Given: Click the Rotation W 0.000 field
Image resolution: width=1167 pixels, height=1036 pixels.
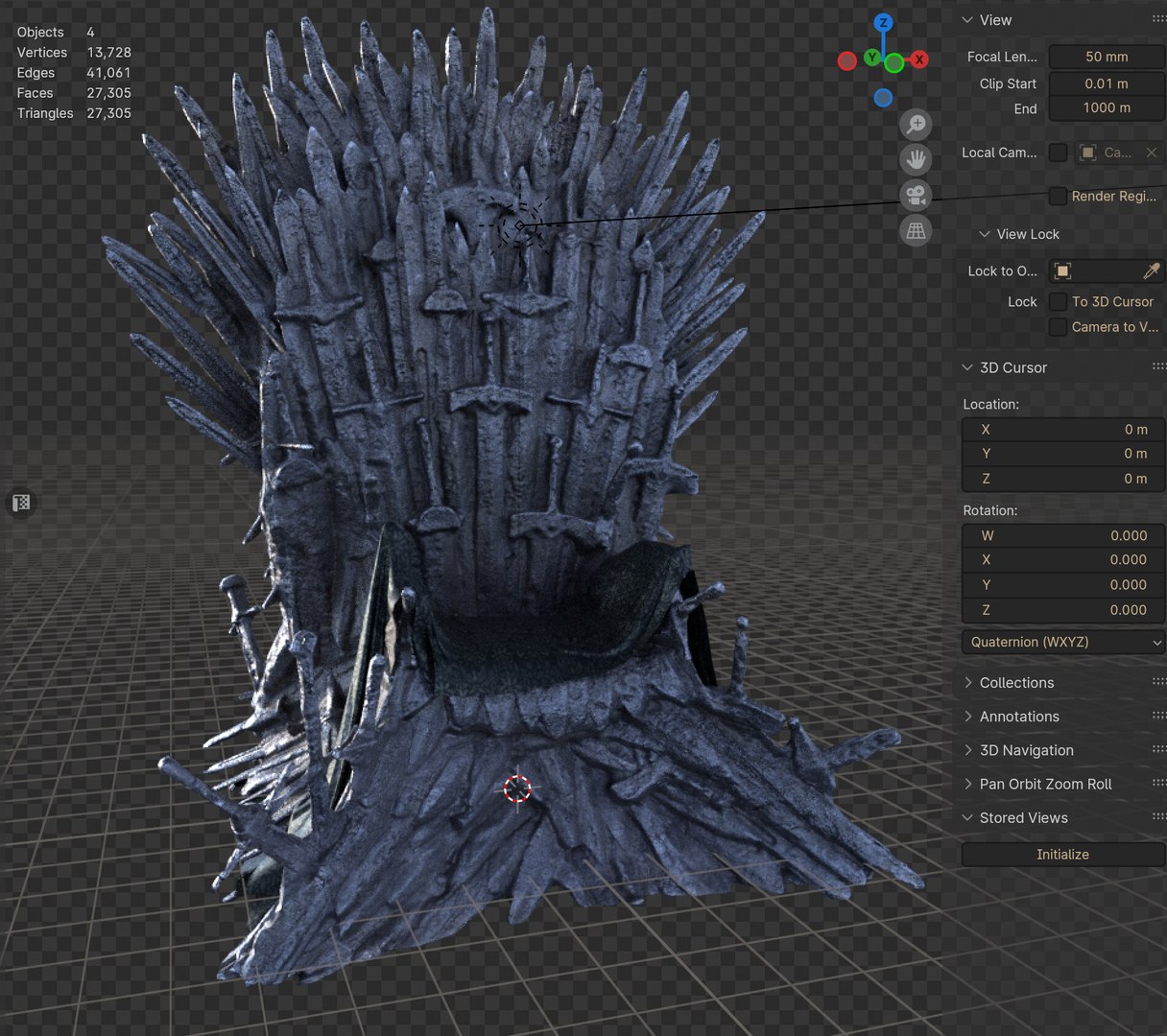Looking at the screenshot, I should [x=1063, y=535].
